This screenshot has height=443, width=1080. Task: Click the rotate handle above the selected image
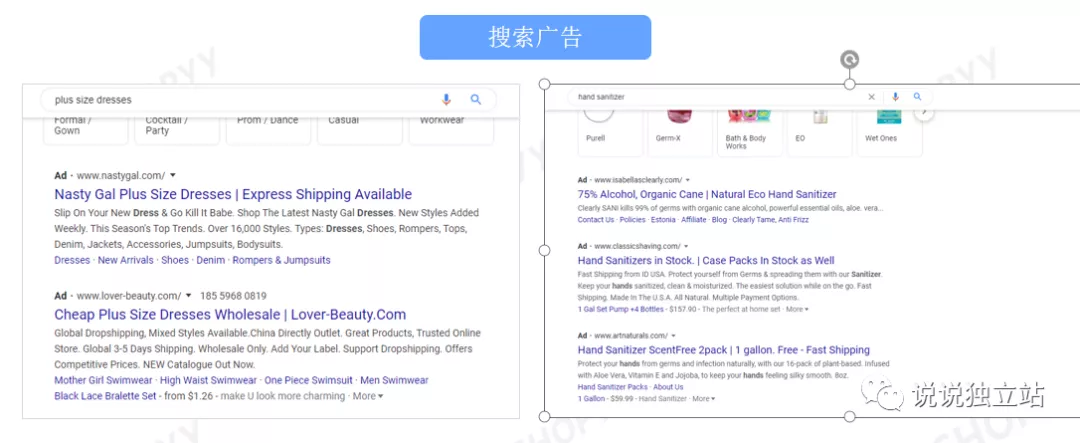(x=850, y=60)
